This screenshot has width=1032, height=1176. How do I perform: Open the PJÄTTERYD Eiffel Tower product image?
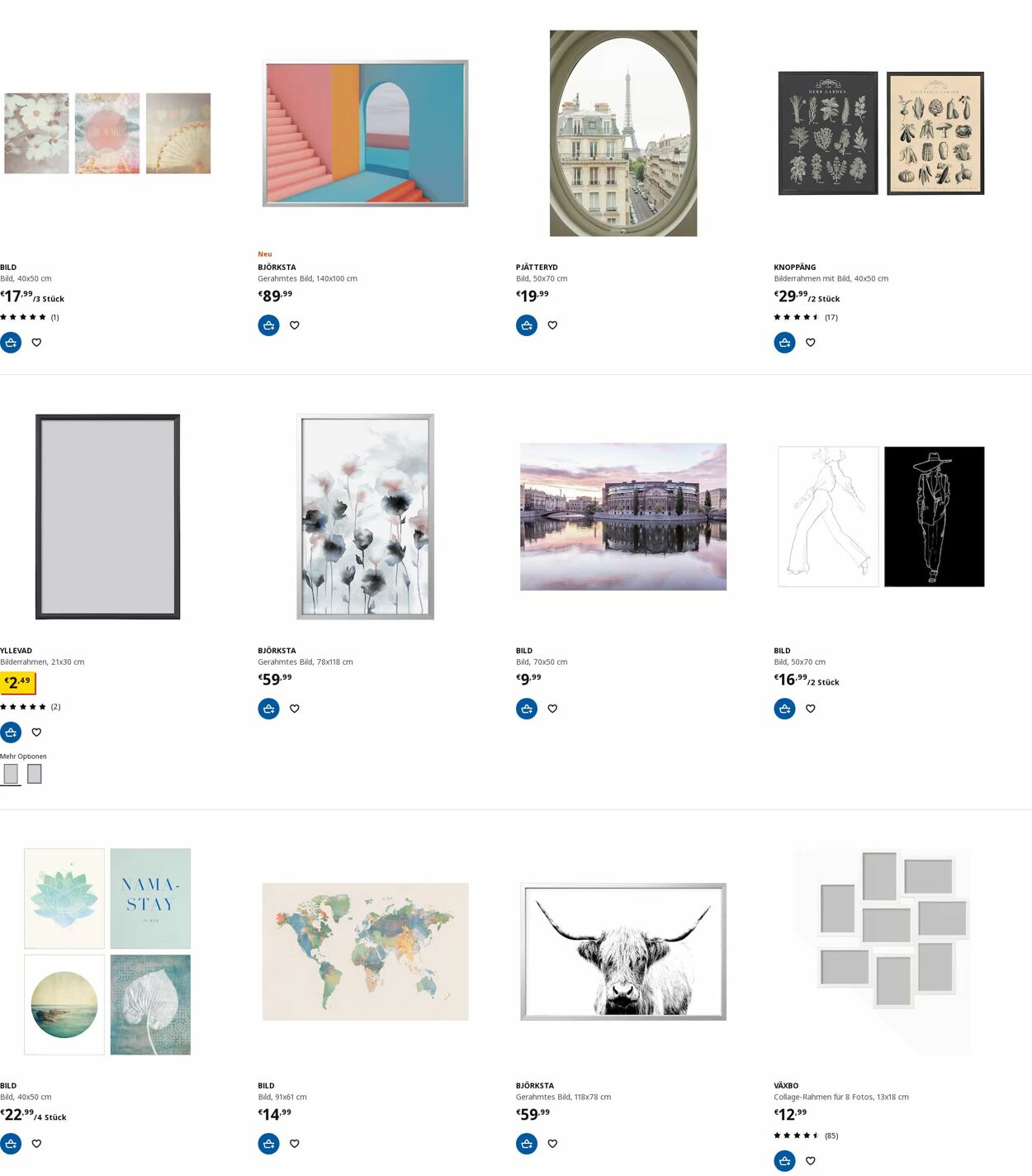(623, 134)
